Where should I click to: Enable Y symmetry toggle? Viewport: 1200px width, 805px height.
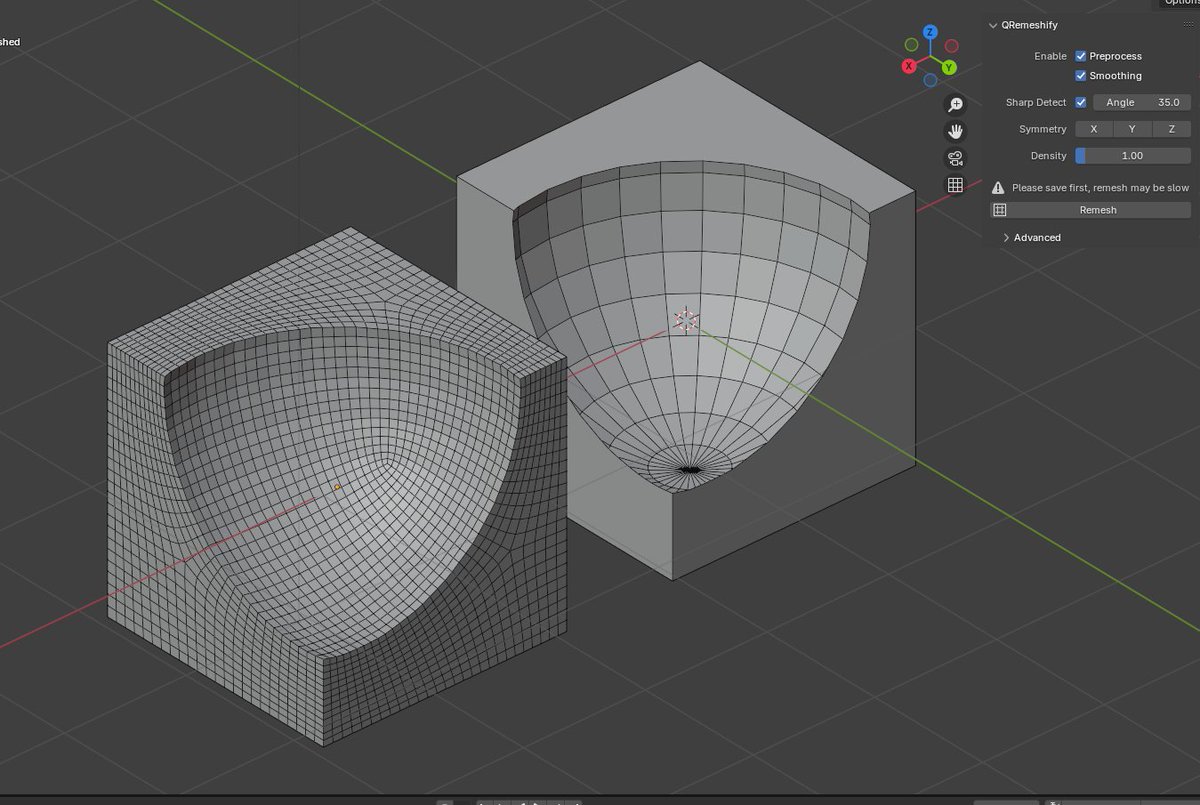(x=1132, y=129)
